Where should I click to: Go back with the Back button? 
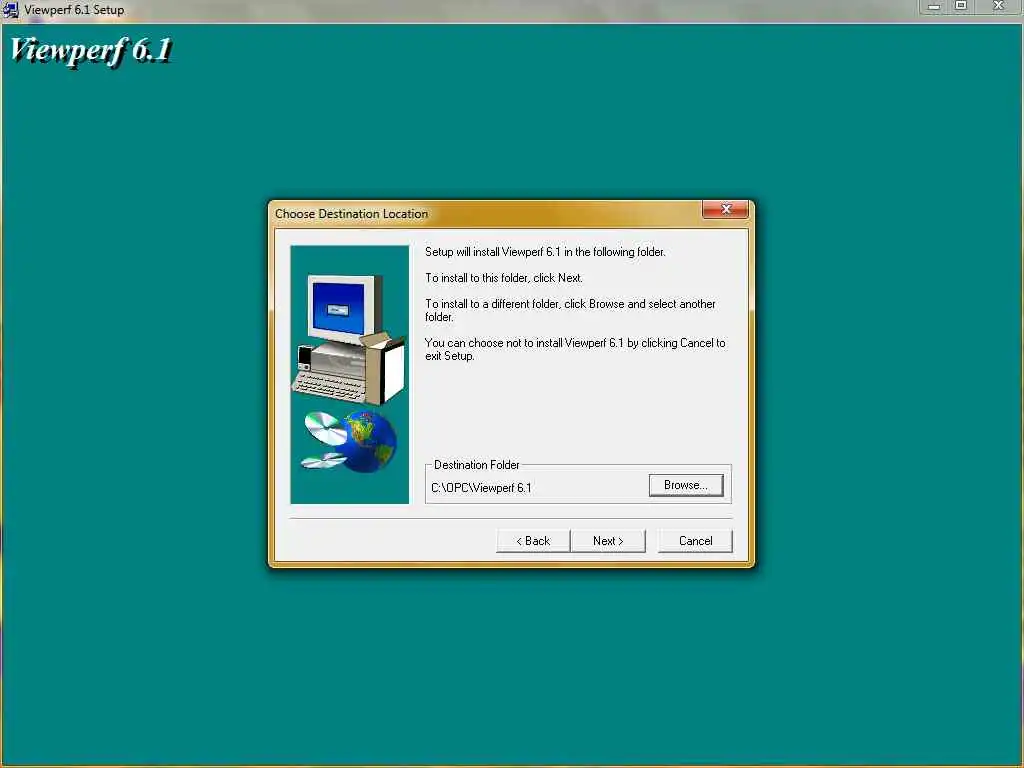click(x=533, y=541)
